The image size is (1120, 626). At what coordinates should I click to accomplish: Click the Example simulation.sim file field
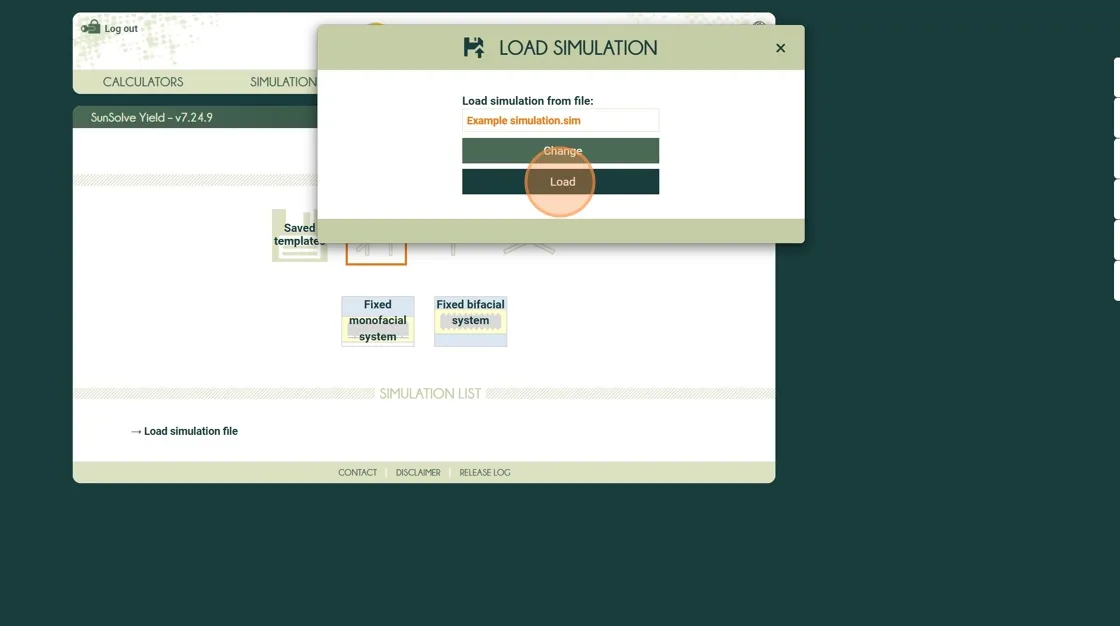pyautogui.click(x=560, y=121)
